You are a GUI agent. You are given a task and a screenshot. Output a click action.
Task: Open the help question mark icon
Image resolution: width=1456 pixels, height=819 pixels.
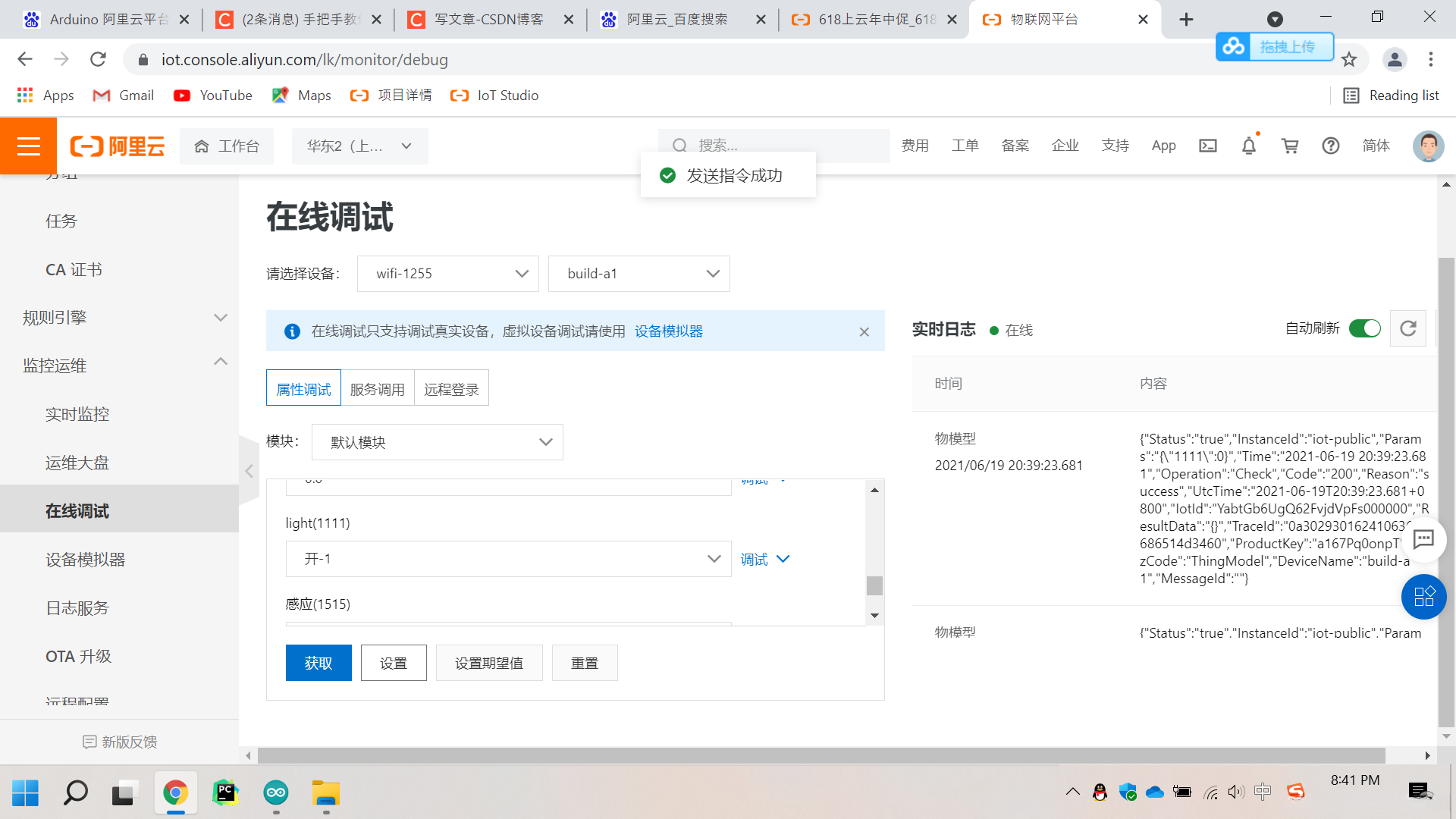click(x=1331, y=146)
